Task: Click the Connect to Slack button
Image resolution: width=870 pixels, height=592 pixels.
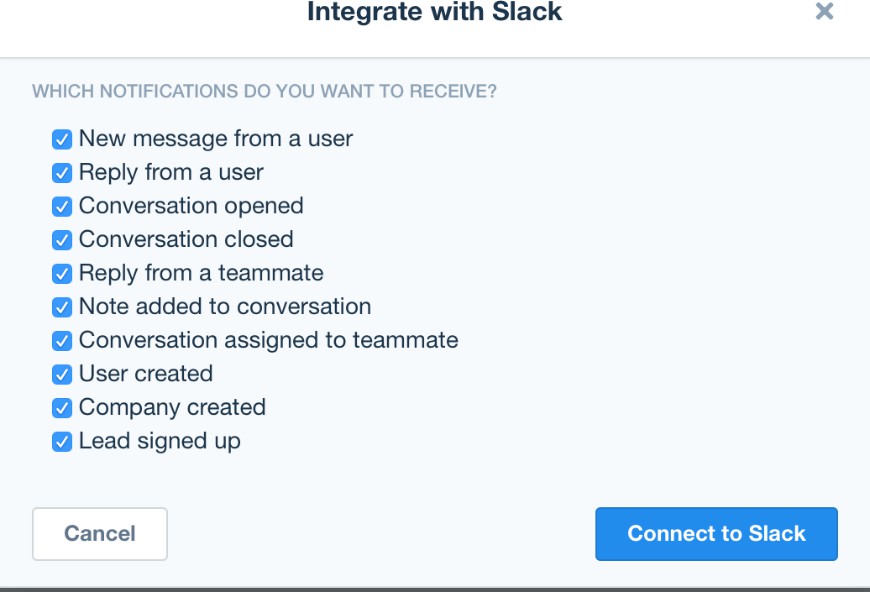Action: tap(716, 534)
